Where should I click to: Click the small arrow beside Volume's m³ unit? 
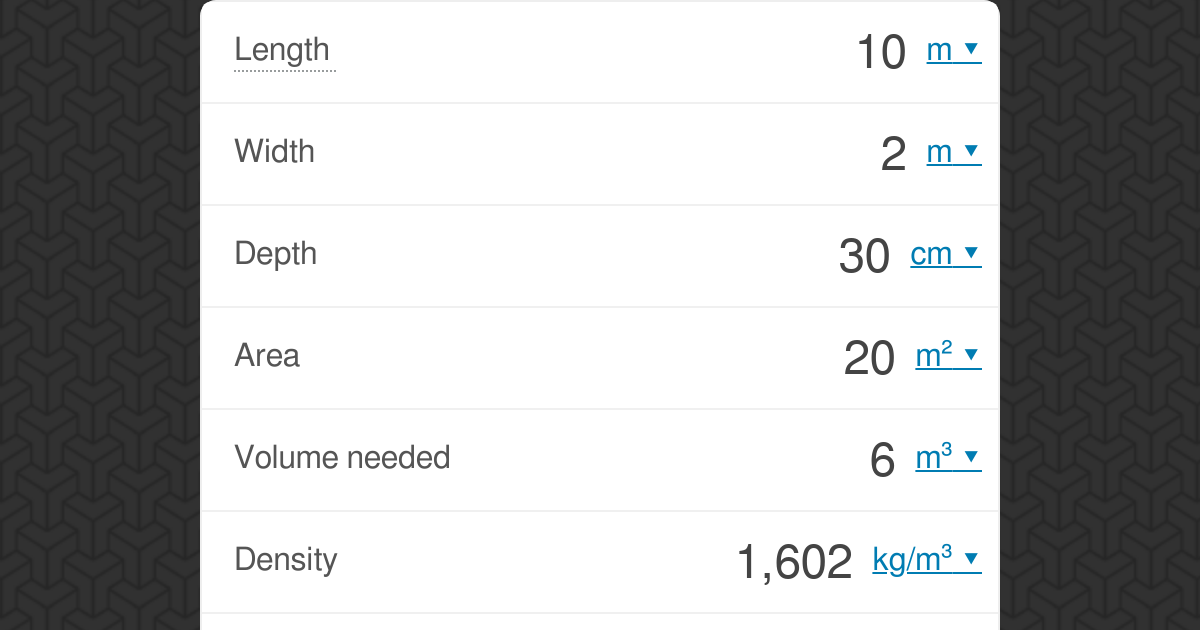click(971, 458)
